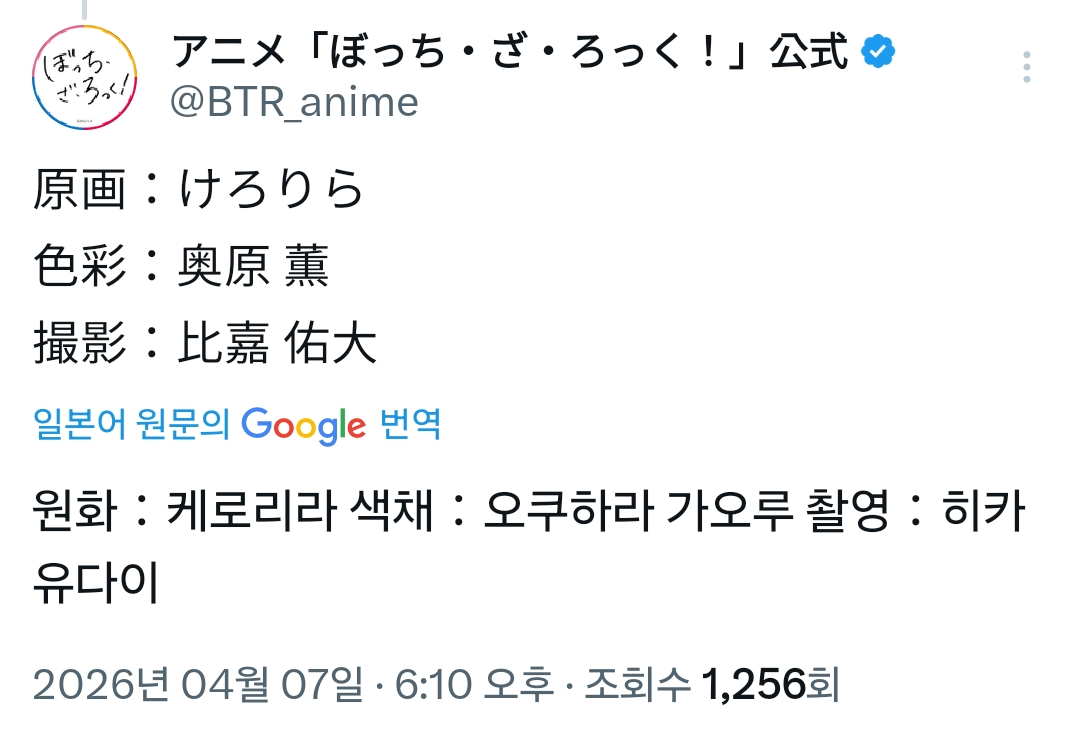Open the Bocchi the Rock profile avatar
Screen dimensions: 1080x737
(84, 78)
